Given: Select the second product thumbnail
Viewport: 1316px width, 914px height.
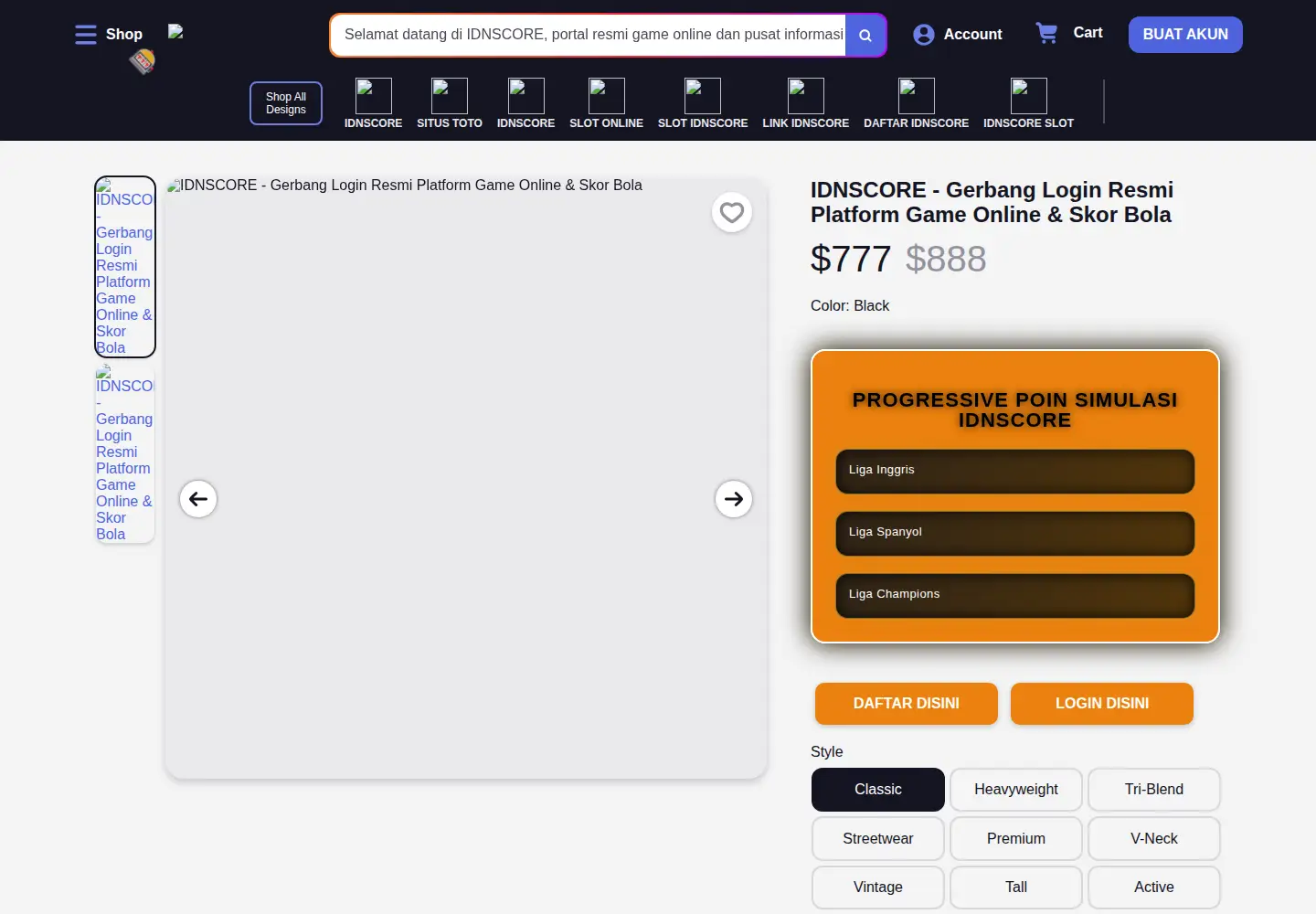Looking at the screenshot, I should coord(125,453).
